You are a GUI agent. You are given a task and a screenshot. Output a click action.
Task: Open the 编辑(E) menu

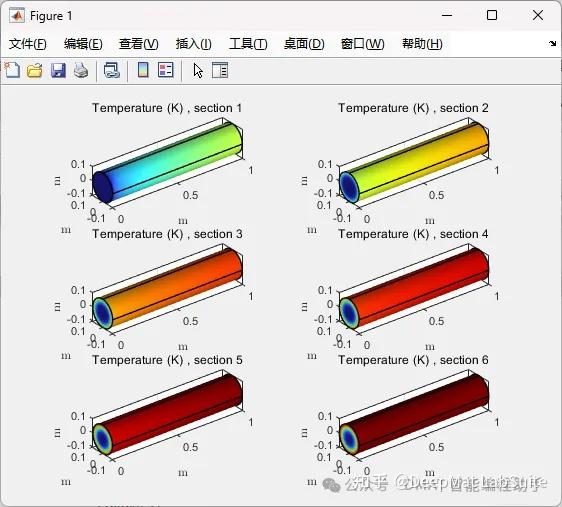tap(83, 44)
